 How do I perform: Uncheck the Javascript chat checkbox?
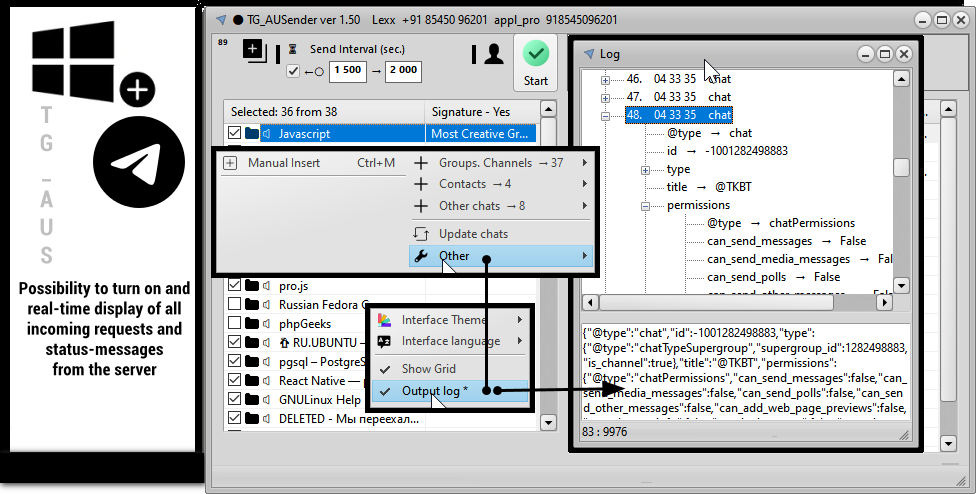(234, 133)
